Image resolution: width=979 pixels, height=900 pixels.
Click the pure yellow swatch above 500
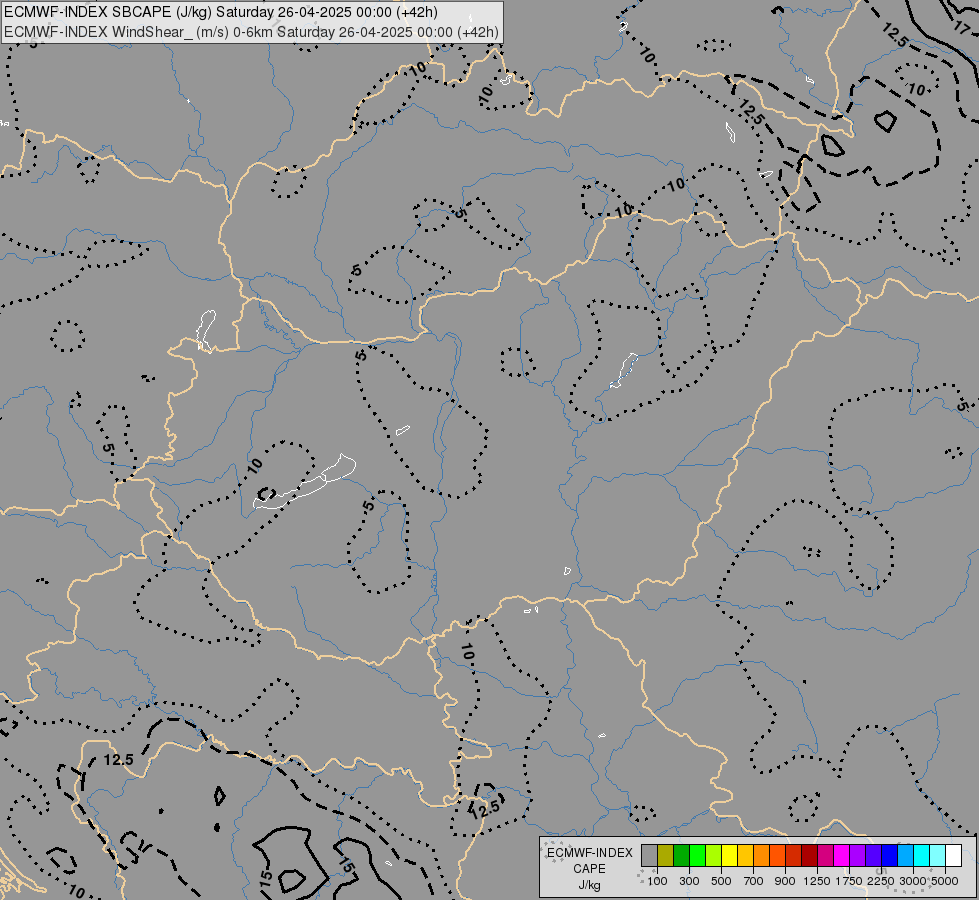pyautogui.click(x=729, y=856)
